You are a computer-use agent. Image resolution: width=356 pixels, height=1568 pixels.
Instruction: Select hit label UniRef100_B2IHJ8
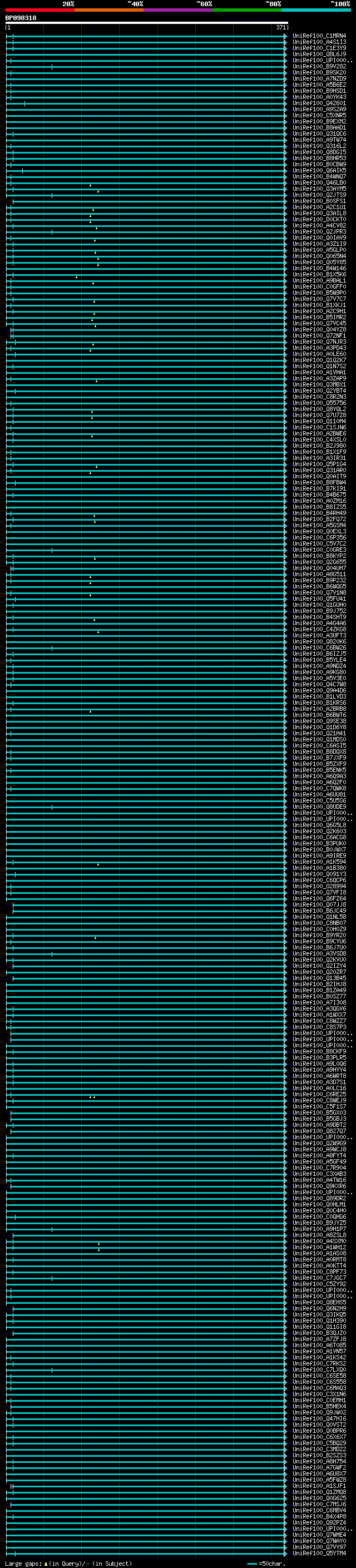(x=319, y=985)
